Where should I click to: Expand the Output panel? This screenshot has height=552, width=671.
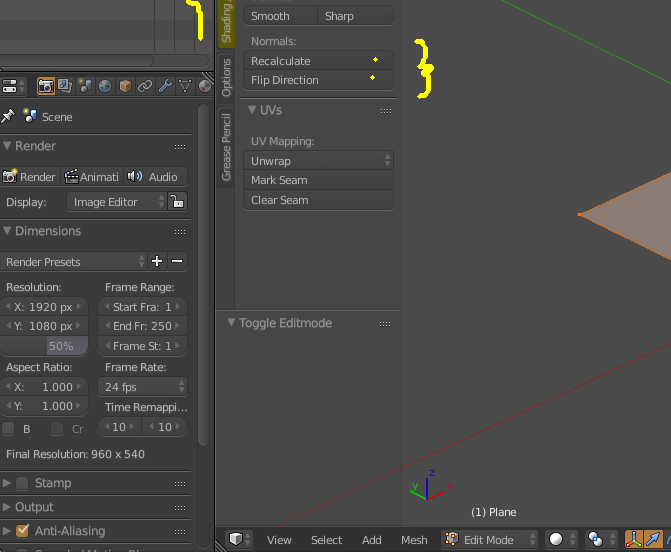7,507
